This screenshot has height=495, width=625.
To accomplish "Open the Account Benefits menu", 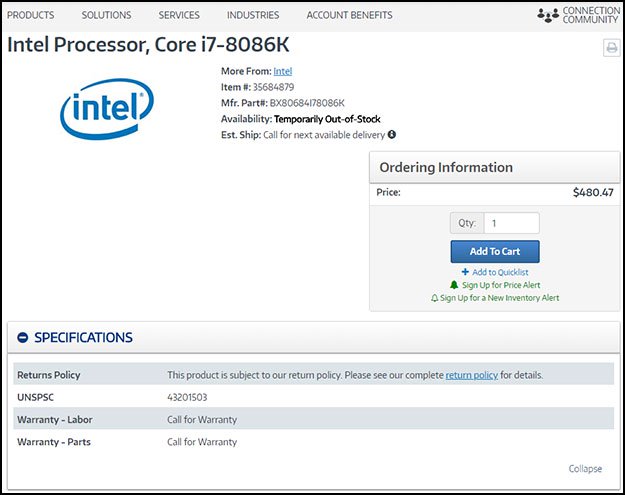I will (x=349, y=15).
